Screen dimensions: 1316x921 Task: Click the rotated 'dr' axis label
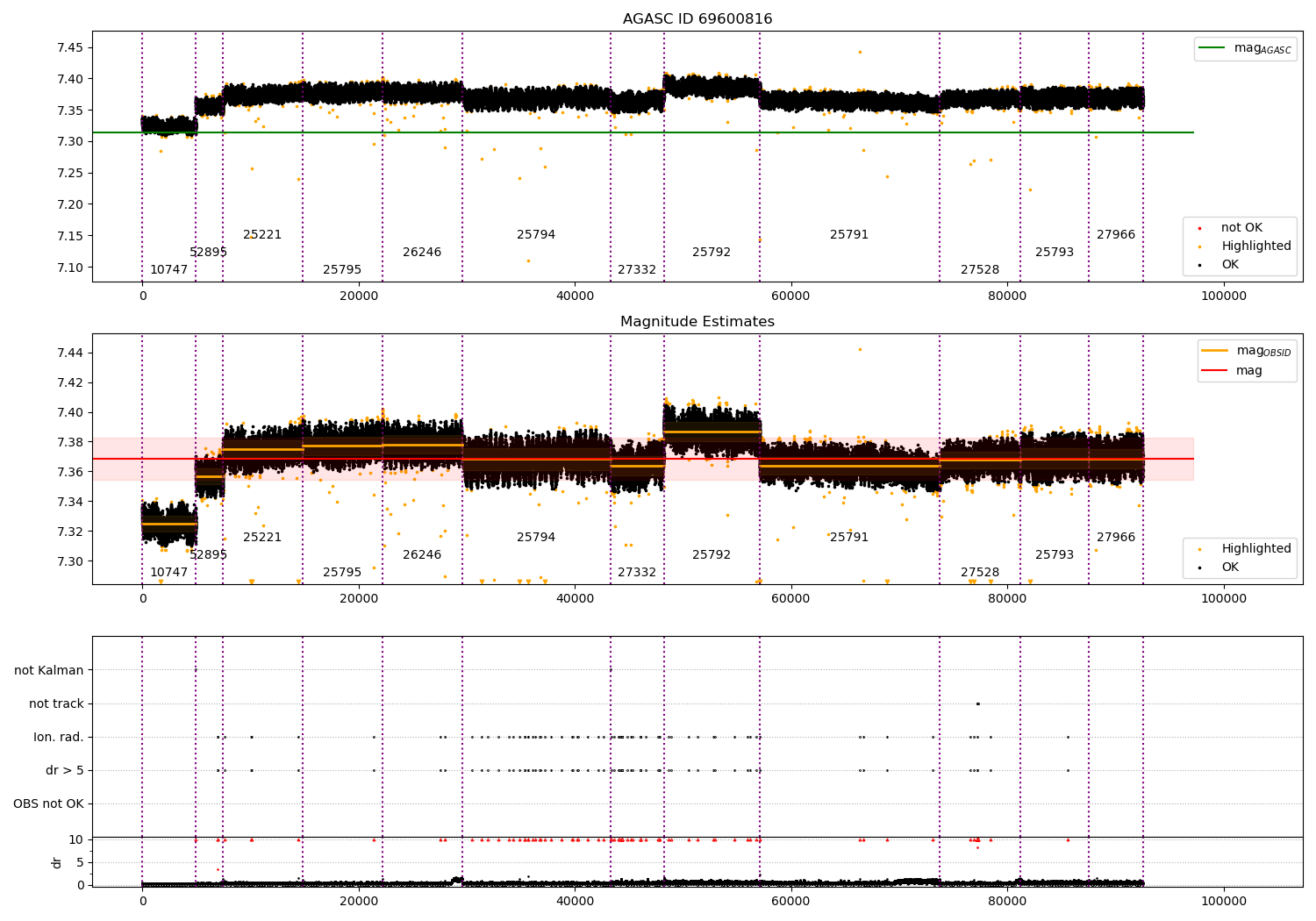click(x=57, y=862)
